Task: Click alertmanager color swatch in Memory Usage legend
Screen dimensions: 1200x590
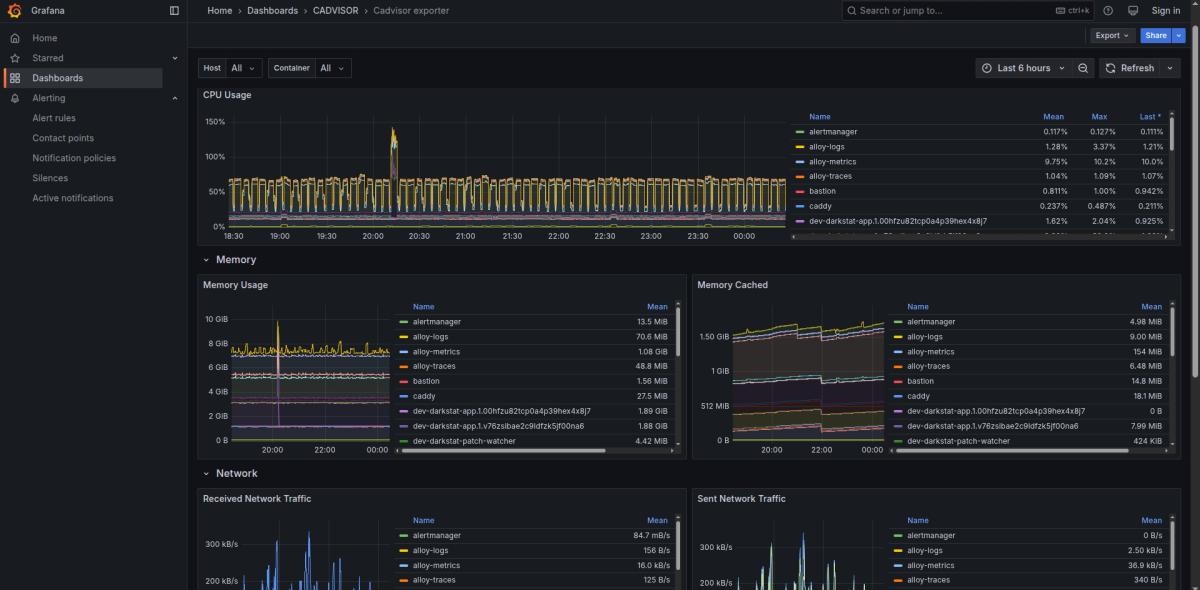Action: coord(404,322)
